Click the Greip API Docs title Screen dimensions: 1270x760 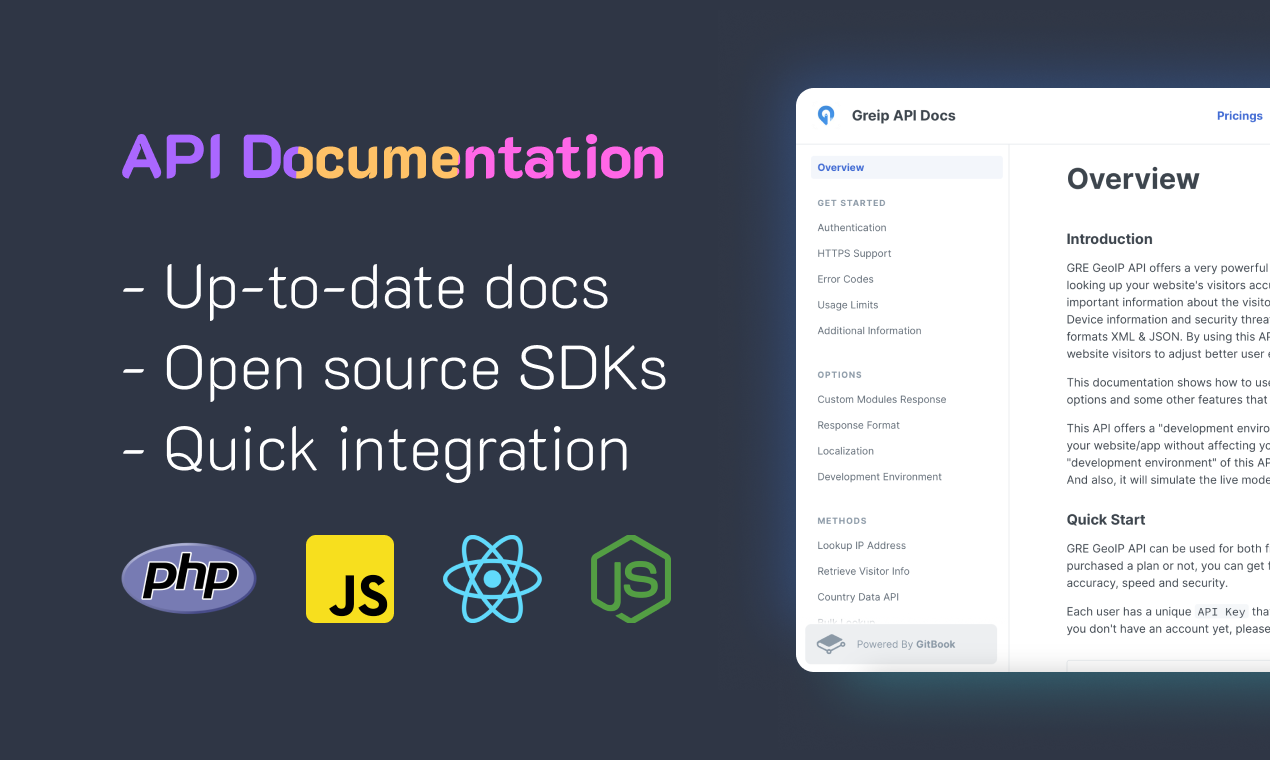pyautogui.click(x=903, y=116)
